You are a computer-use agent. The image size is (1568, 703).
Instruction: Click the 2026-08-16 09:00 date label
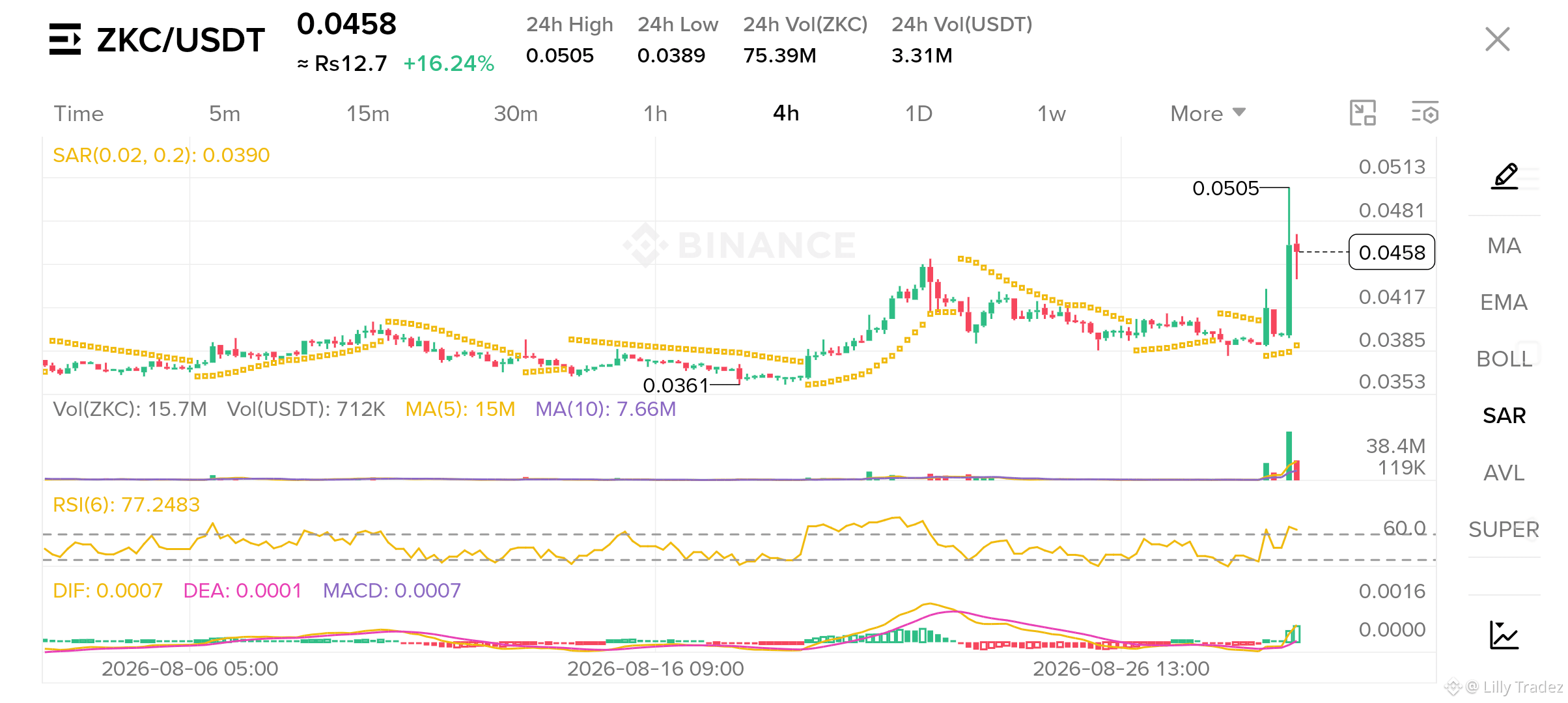click(x=655, y=669)
